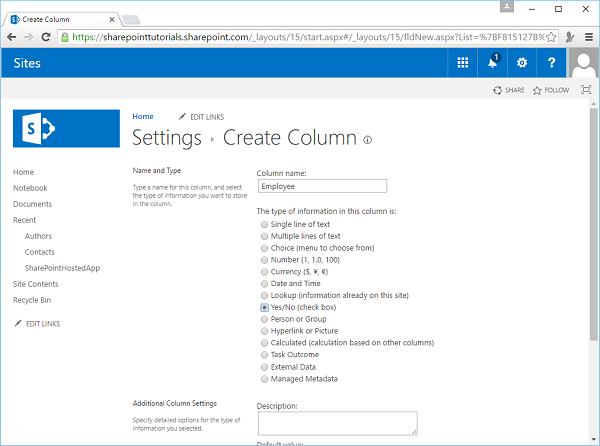Click the Share button

(x=508, y=90)
